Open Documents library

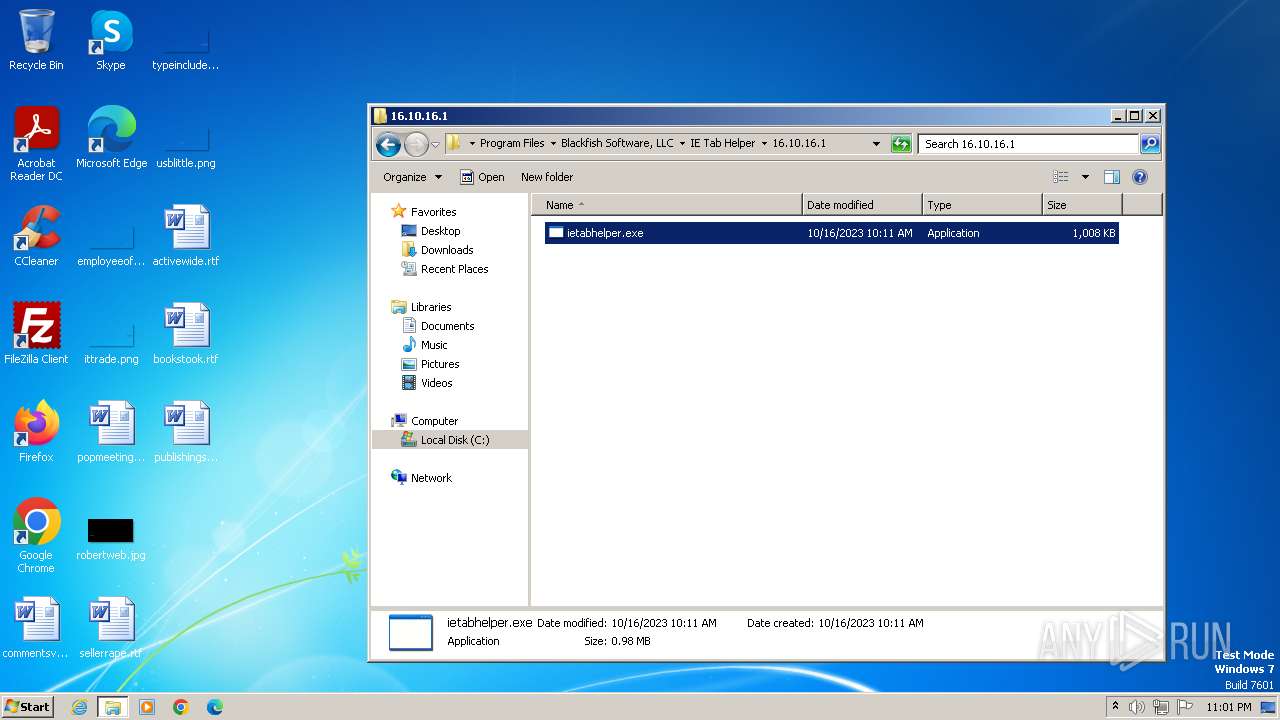(447, 326)
